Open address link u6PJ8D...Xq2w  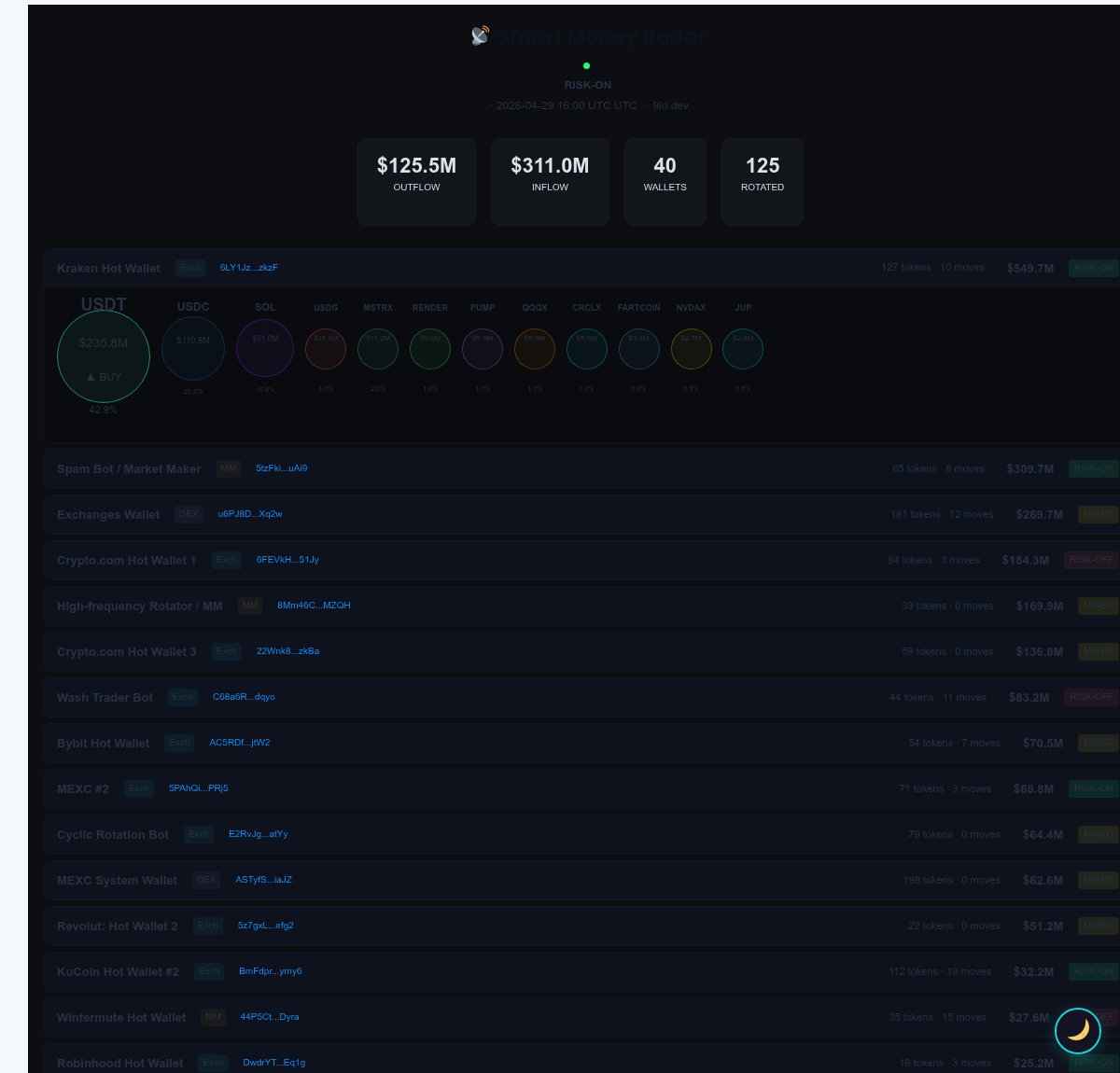coord(250,514)
